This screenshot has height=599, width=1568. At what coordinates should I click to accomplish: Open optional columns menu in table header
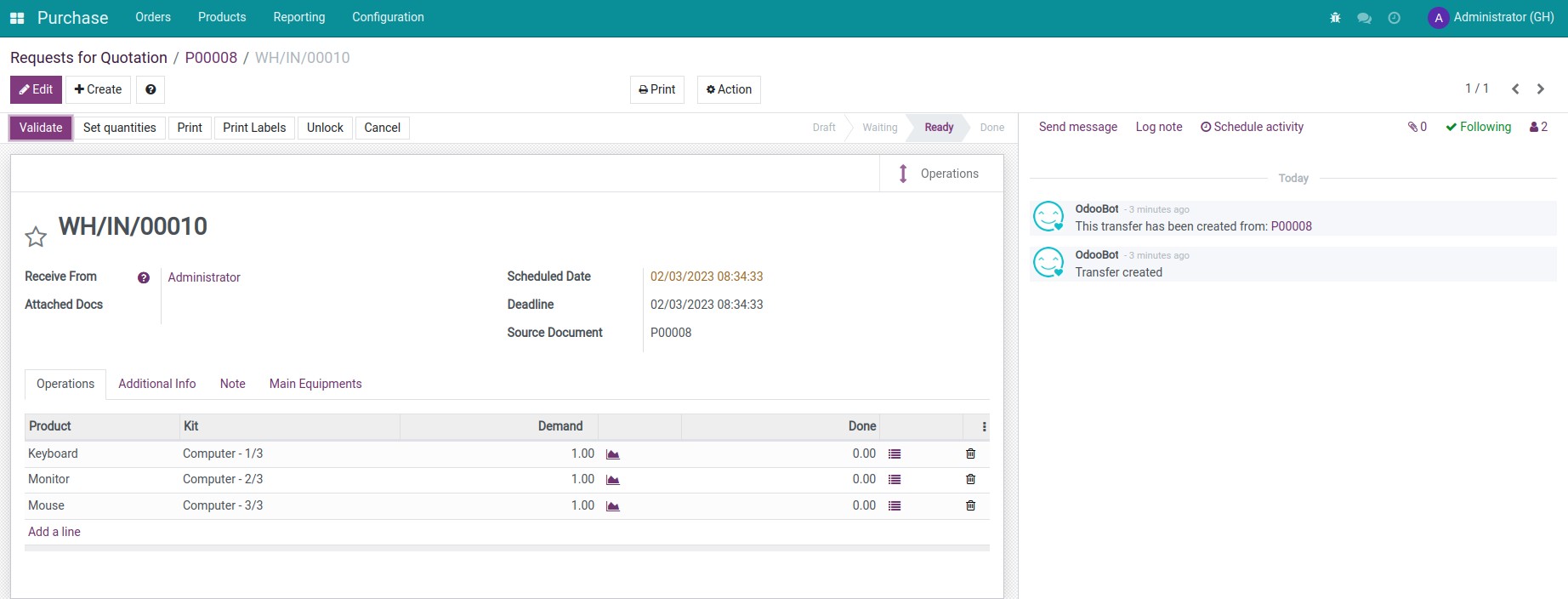pyautogui.click(x=984, y=426)
